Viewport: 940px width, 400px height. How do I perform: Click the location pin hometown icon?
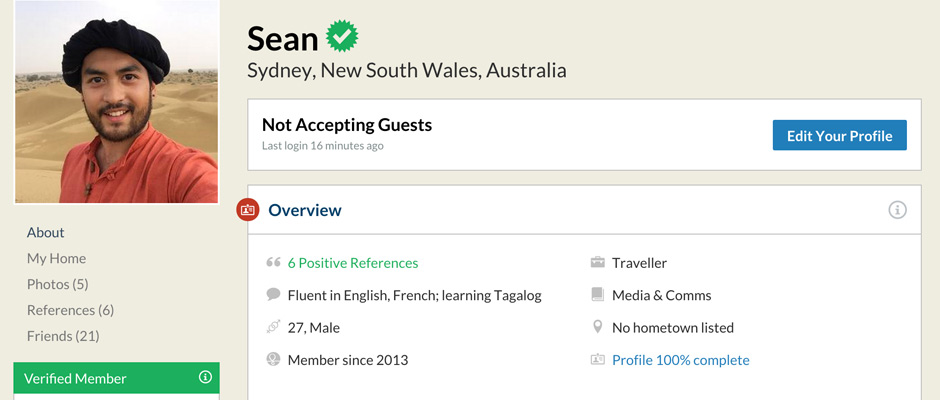598,327
